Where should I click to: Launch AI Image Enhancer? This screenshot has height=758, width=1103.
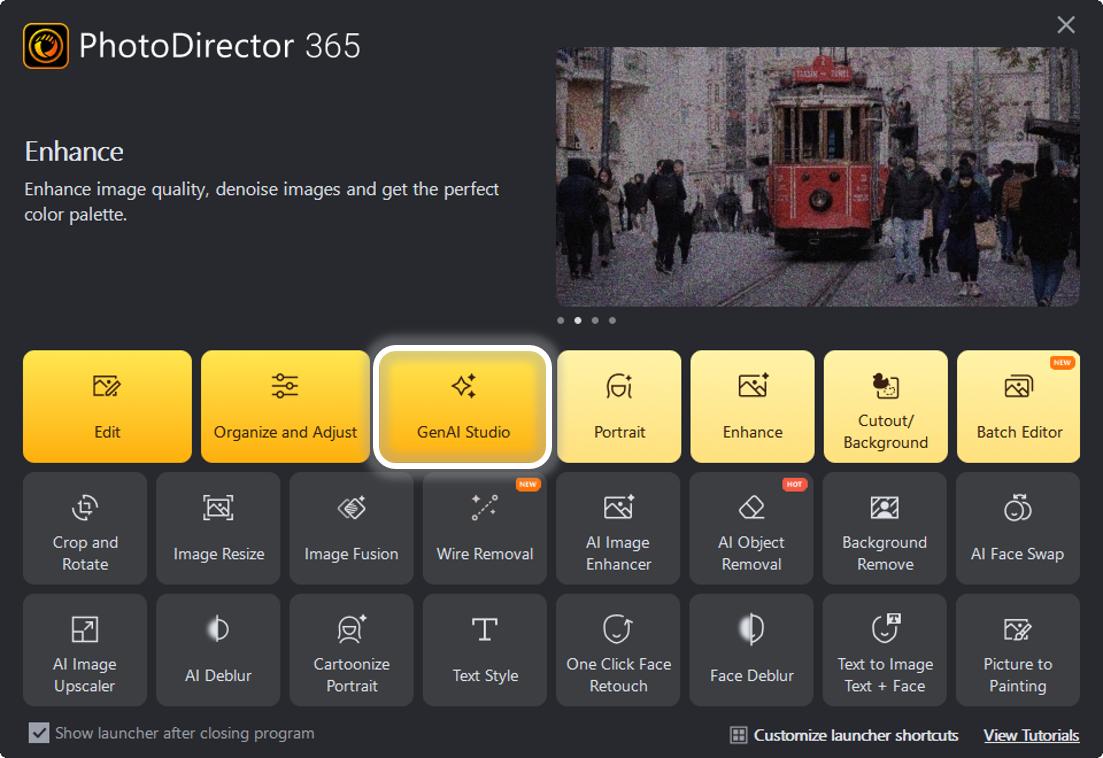[618, 528]
